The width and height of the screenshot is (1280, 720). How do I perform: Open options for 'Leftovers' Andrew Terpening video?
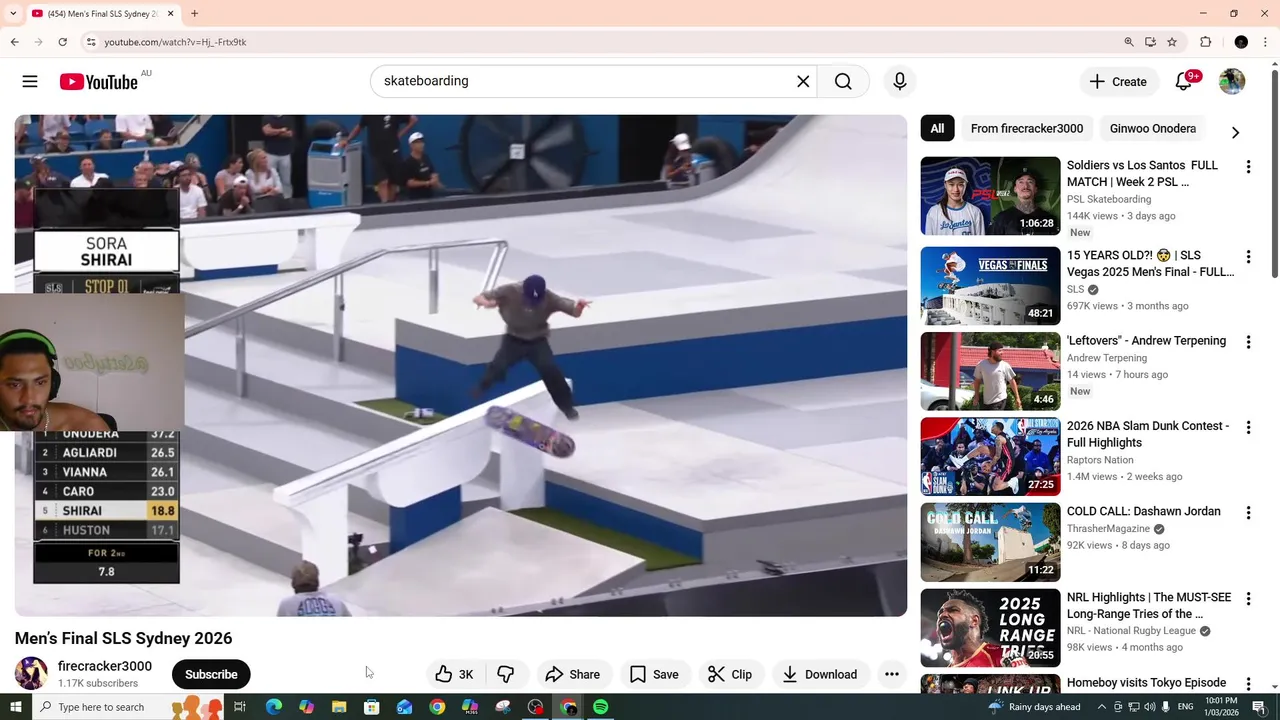[1248, 342]
